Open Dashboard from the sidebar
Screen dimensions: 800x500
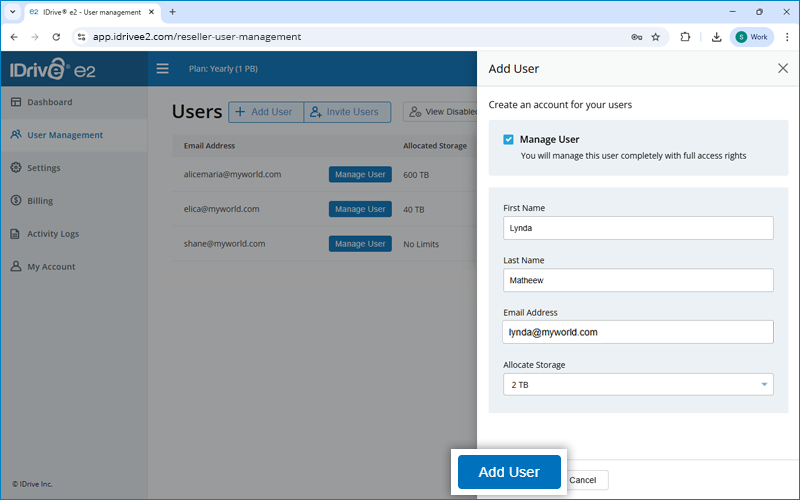click(49, 102)
